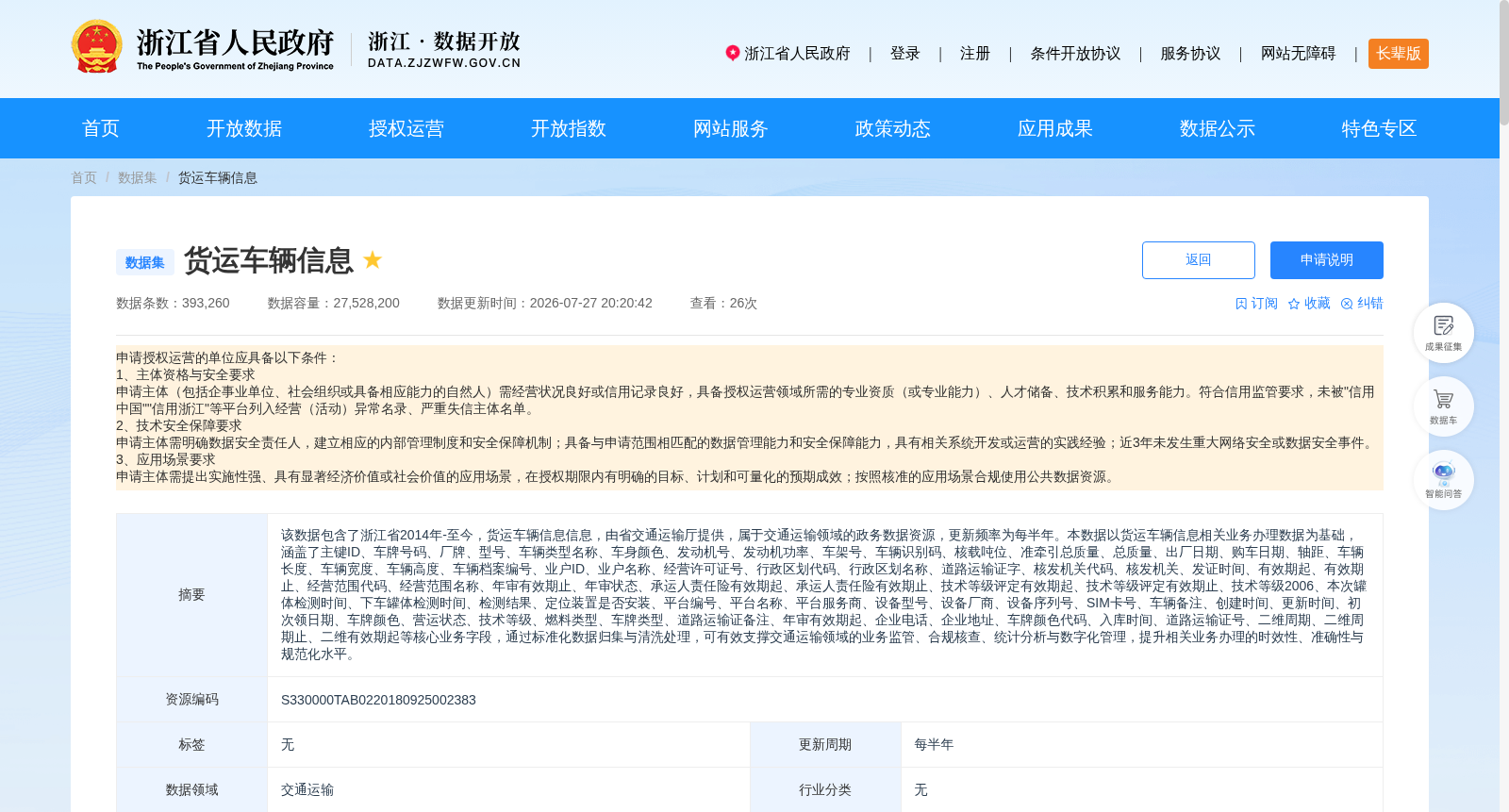The height and width of the screenshot is (812, 1509).
Task: Click the 申请说明 button
Action: (1327, 260)
